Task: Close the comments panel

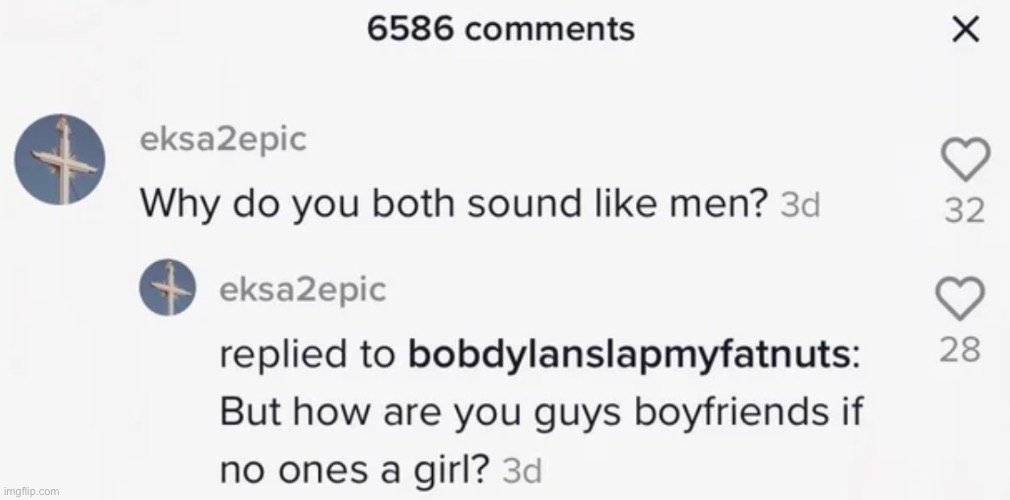Action: pos(963,31)
